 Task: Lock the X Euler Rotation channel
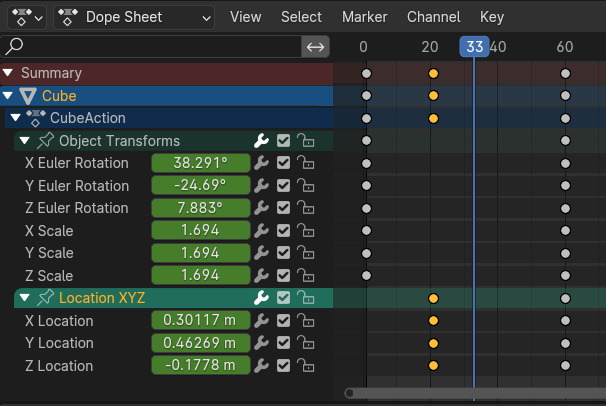click(x=305, y=163)
